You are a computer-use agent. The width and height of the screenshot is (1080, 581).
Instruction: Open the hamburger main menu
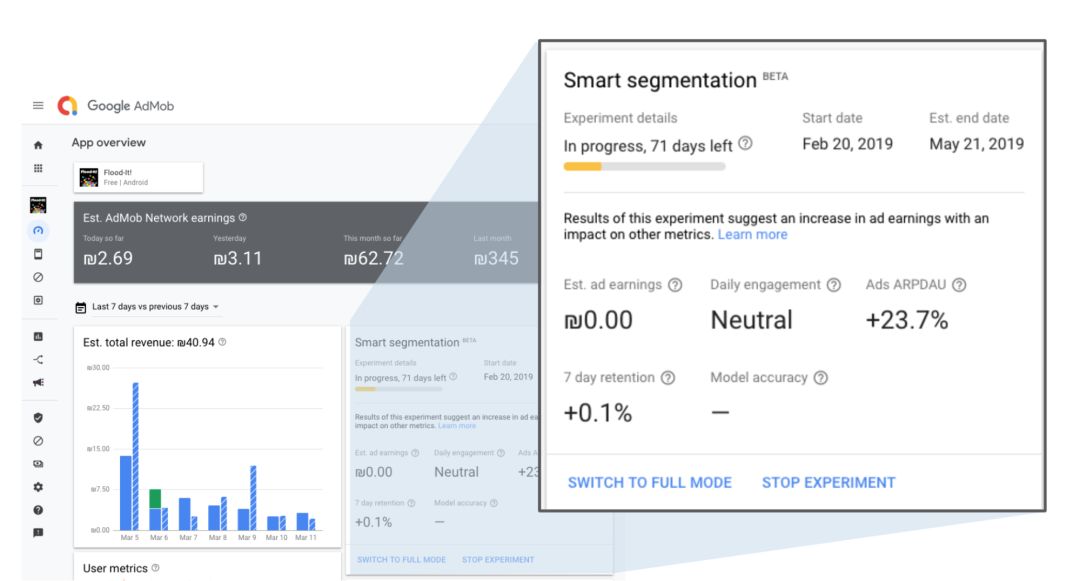pos(38,105)
